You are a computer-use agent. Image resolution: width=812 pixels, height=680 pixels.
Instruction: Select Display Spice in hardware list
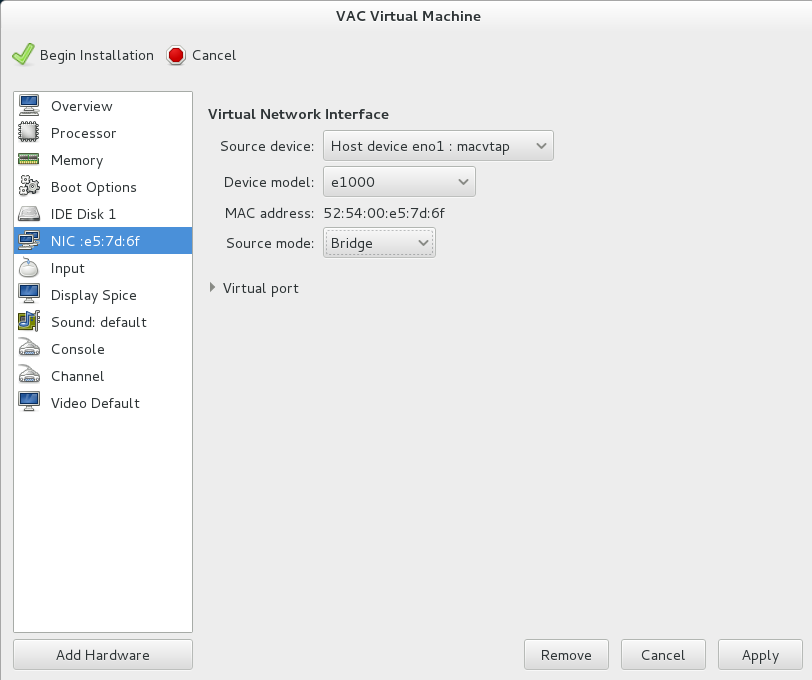(103, 295)
